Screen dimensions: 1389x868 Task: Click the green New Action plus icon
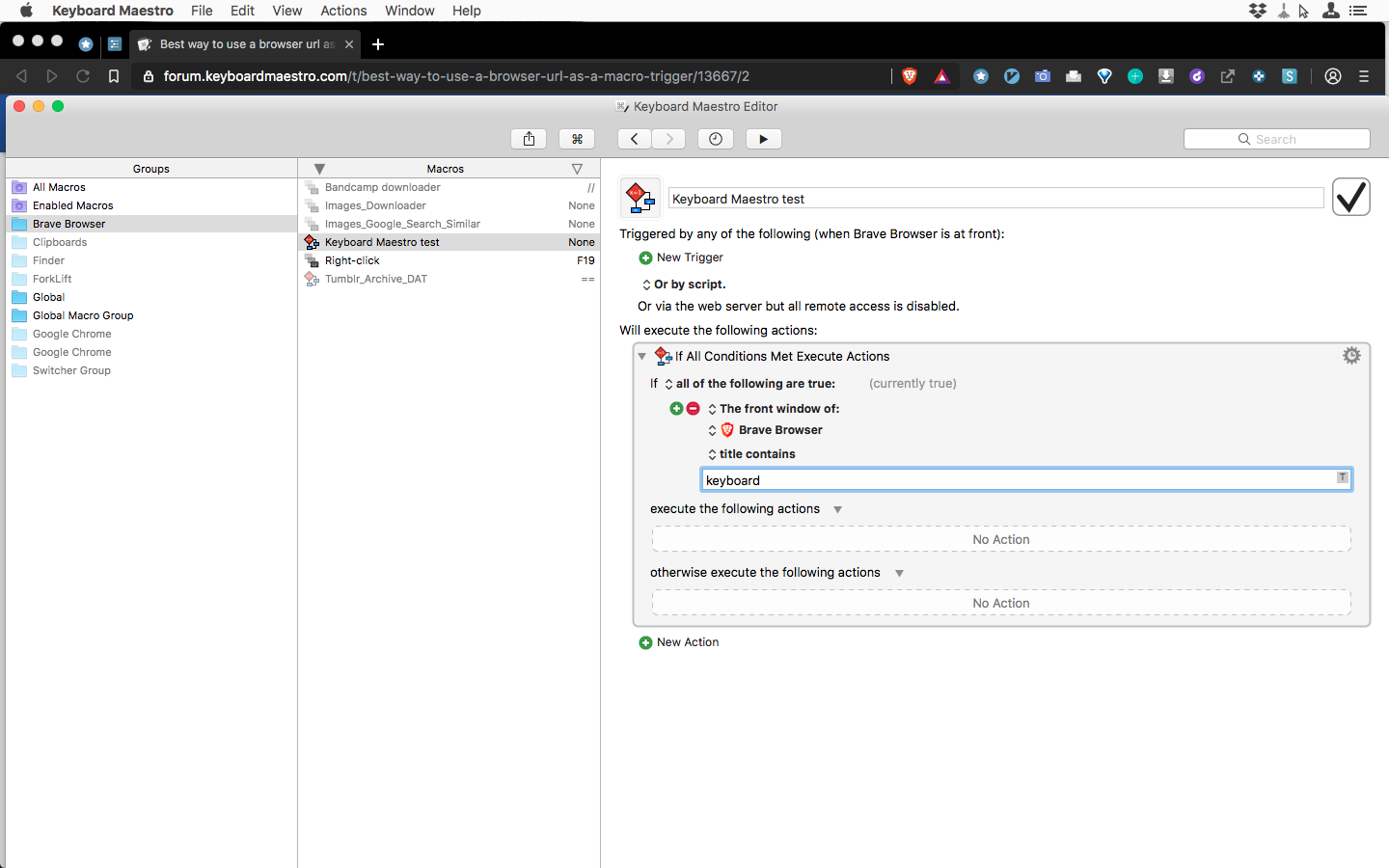[645, 642]
